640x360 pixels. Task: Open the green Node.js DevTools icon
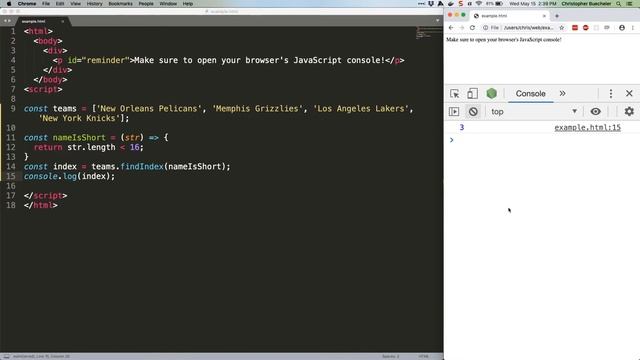pyautogui.click(x=491, y=93)
